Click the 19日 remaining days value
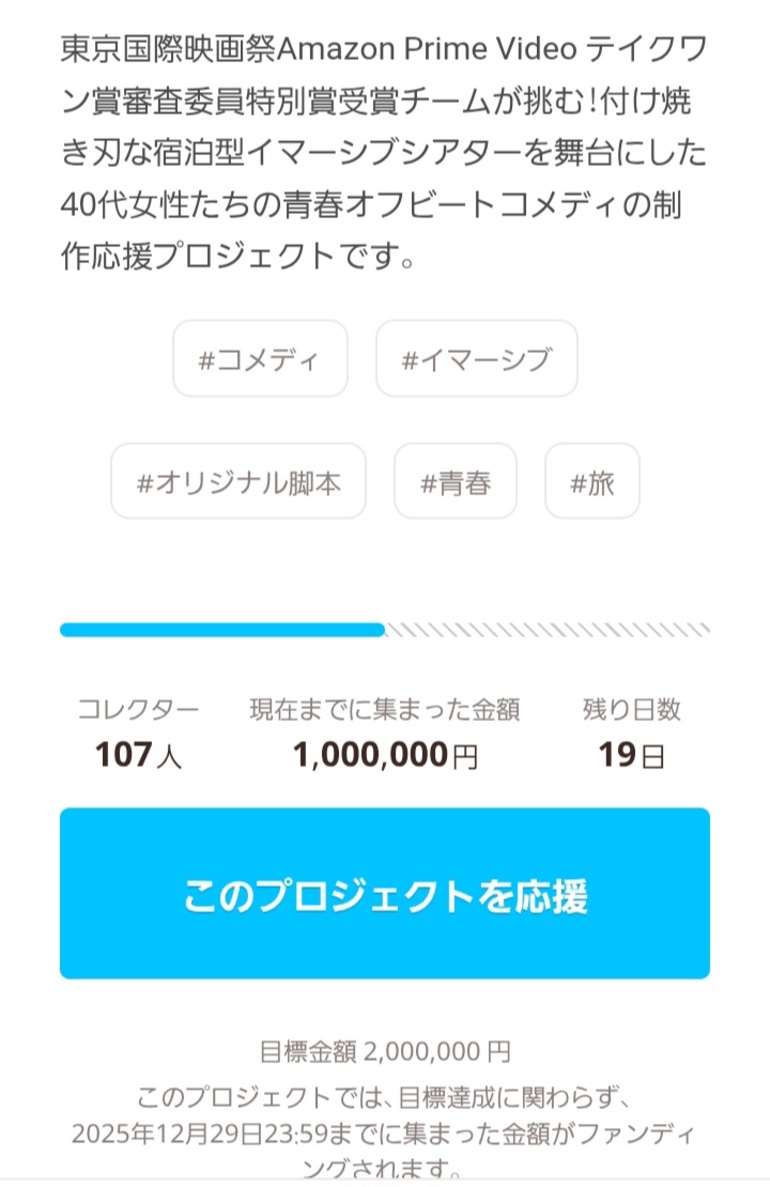 (632, 755)
